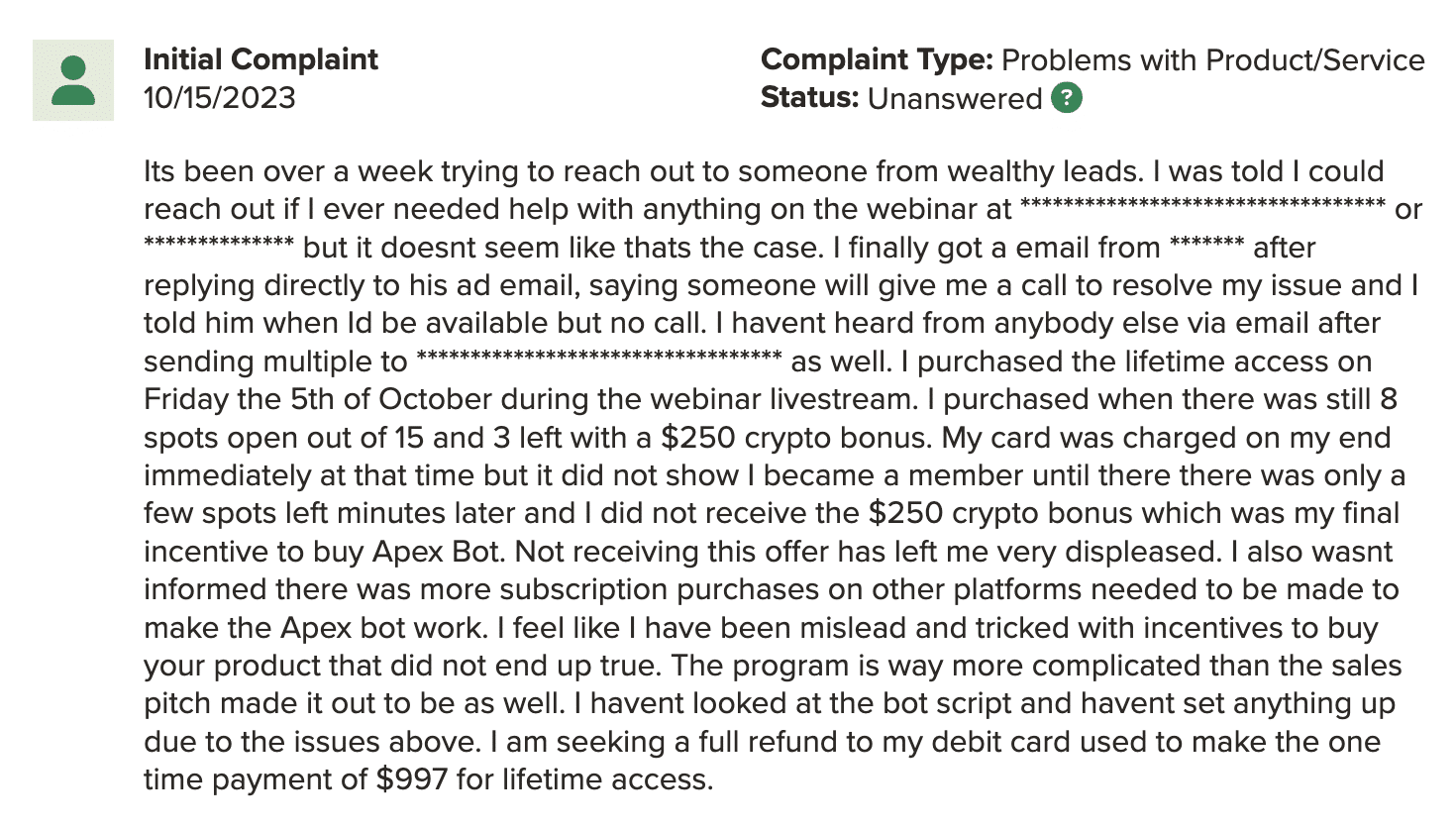
Task: Click the Status label
Action: tap(809, 98)
